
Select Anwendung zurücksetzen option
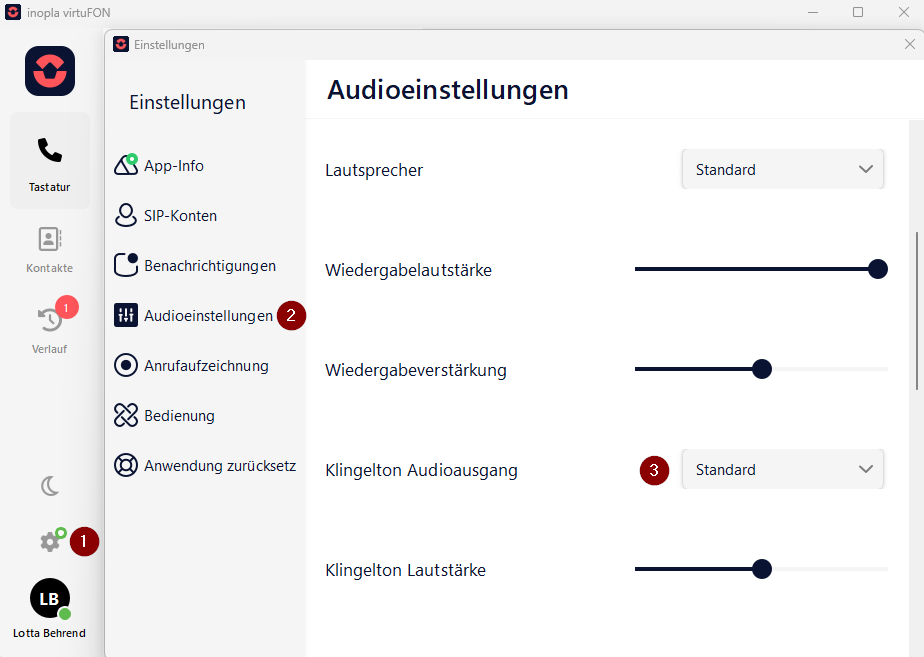[x=205, y=465]
